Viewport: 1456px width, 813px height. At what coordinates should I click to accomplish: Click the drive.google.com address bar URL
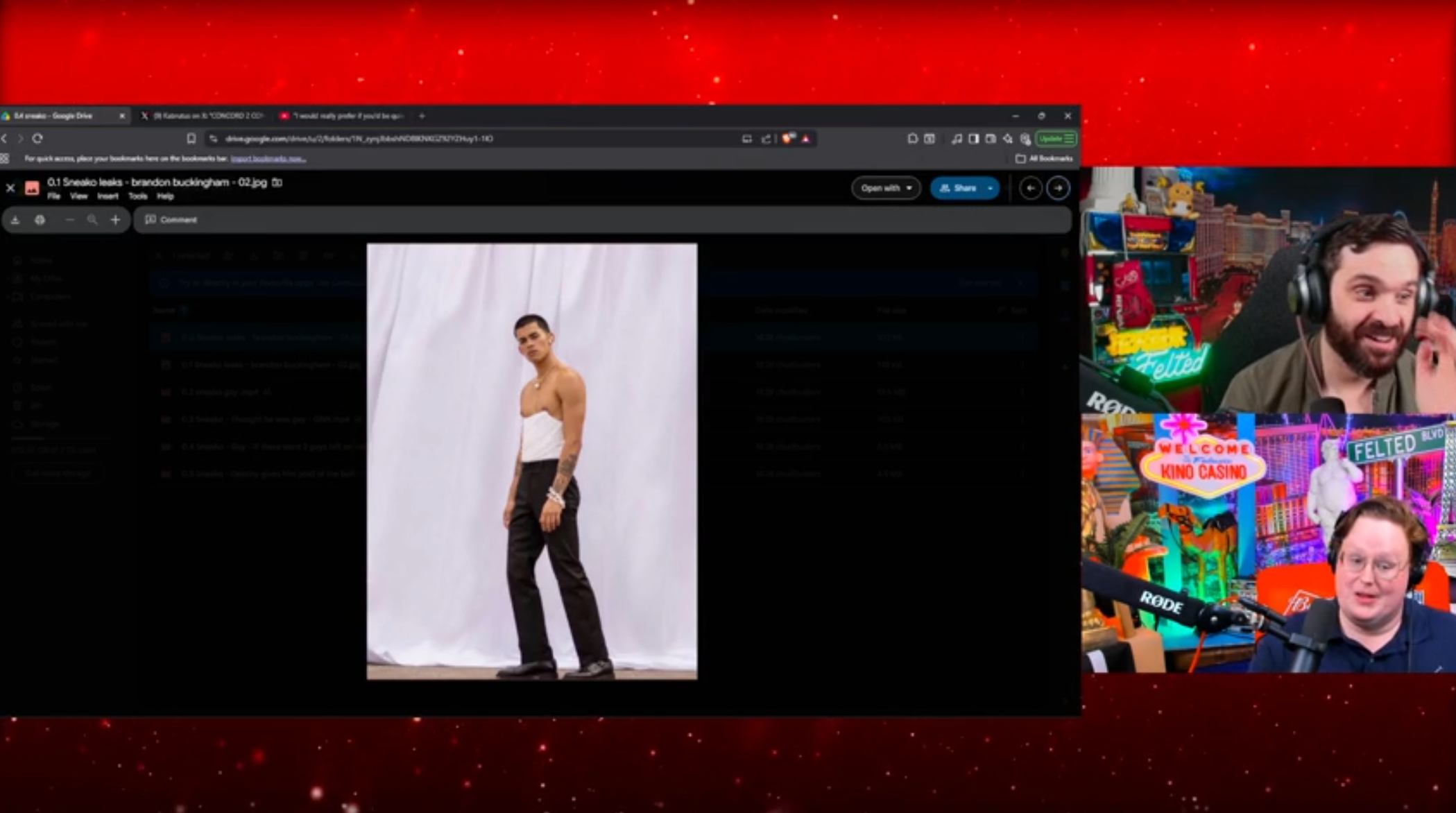coord(359,139)
